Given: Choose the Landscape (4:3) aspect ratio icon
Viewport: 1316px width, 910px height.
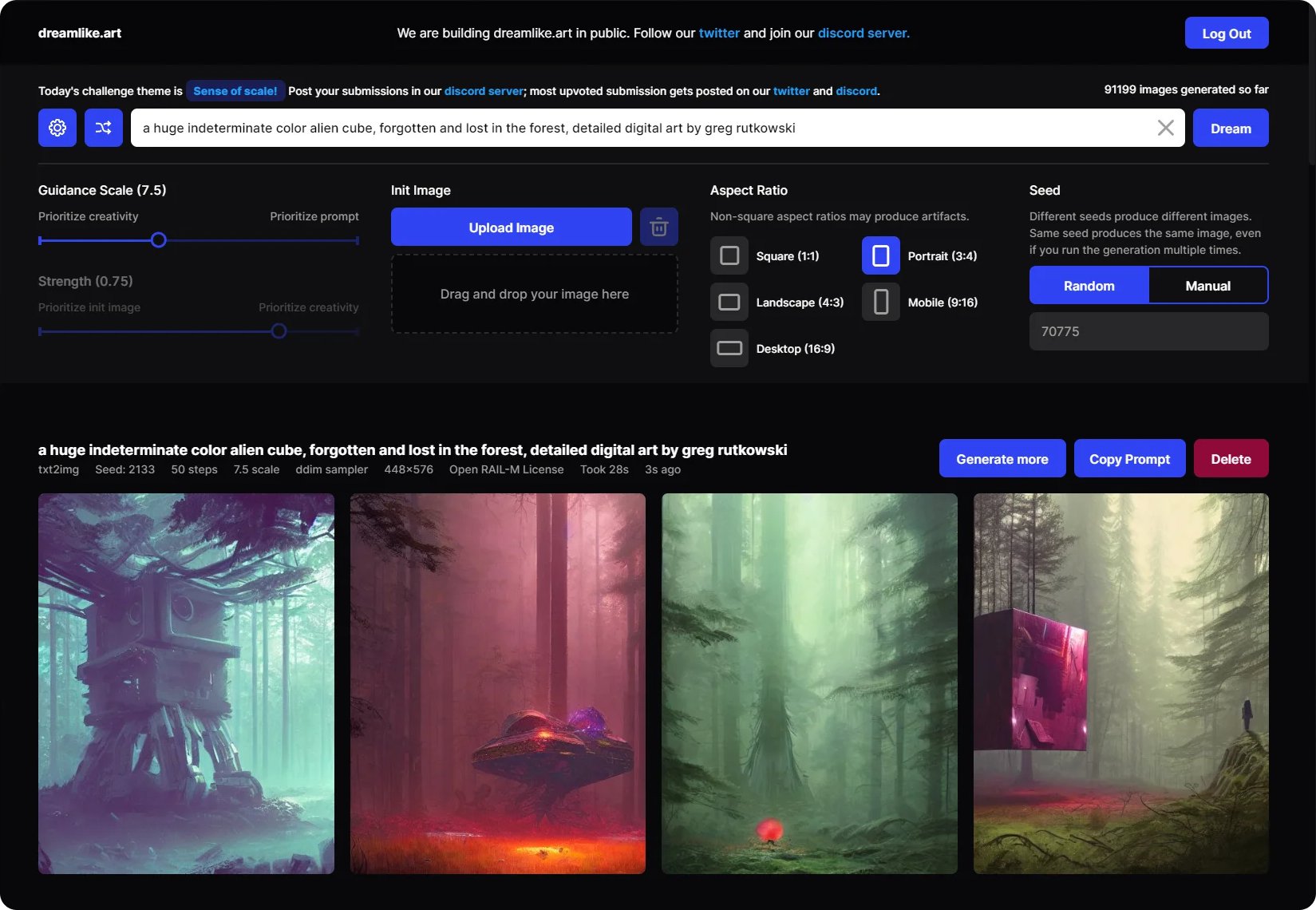Looking at the screenshot, I should [x=729, y=303].
